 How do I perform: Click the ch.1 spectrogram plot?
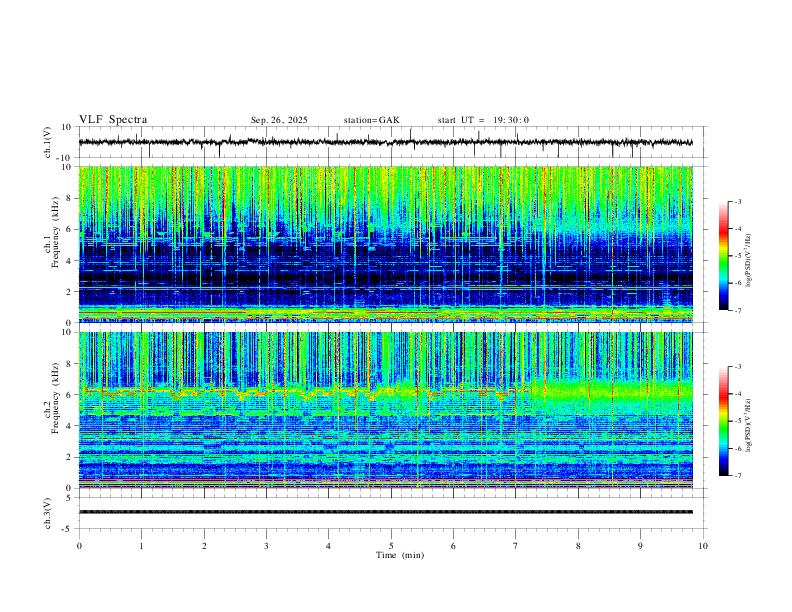coord(386,244)
